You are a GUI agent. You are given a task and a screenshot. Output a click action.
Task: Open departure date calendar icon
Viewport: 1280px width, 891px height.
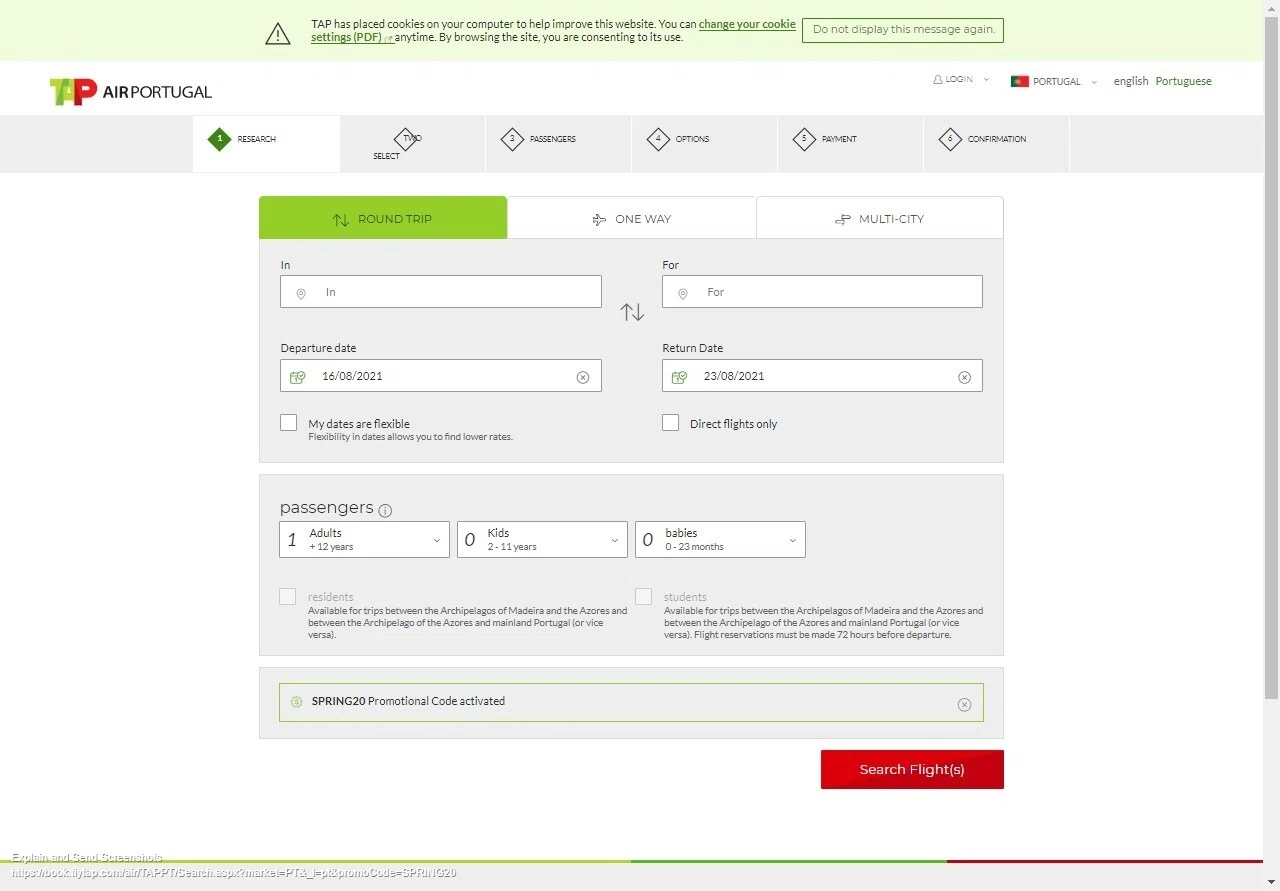point(297,377)
